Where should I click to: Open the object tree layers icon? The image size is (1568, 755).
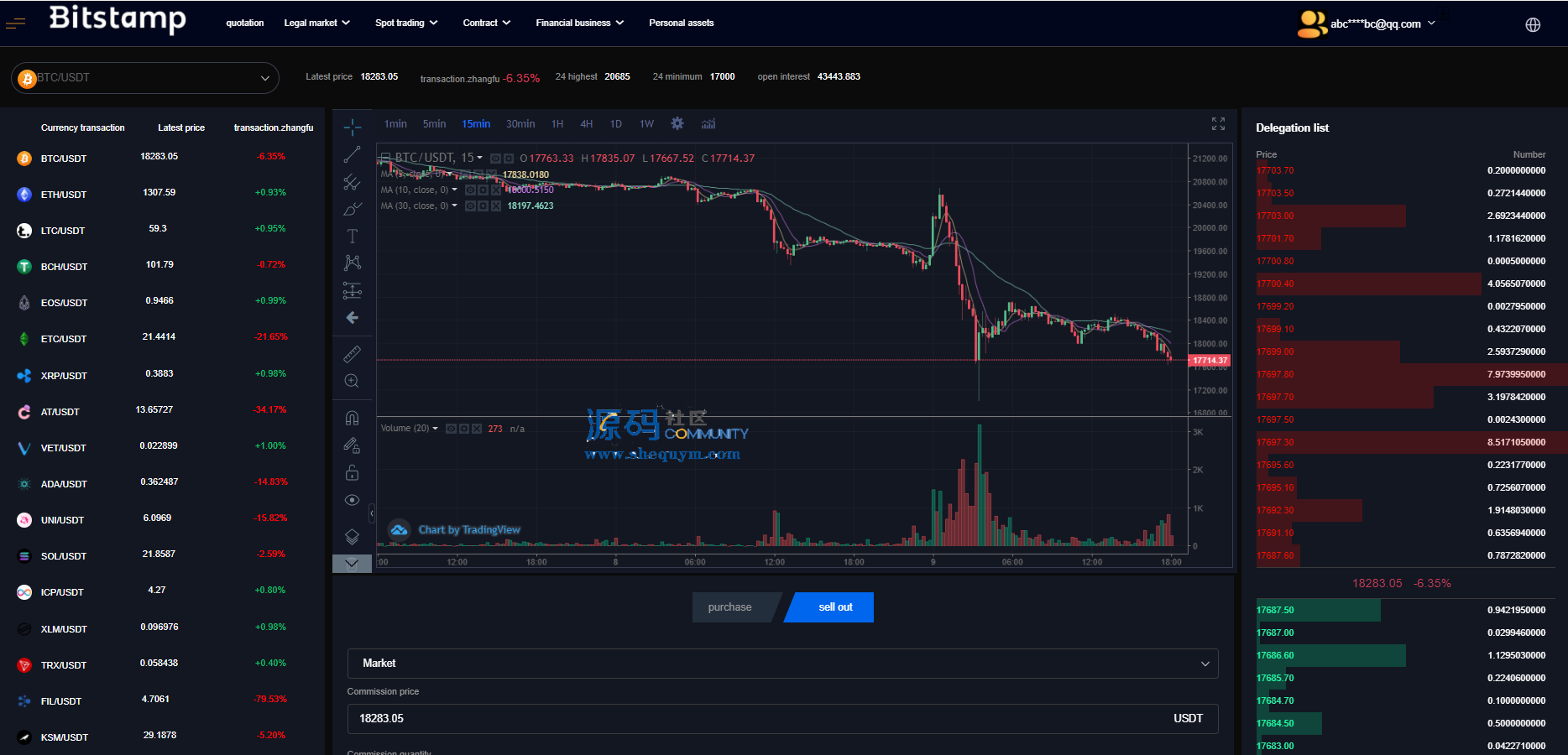click(353, 537)
